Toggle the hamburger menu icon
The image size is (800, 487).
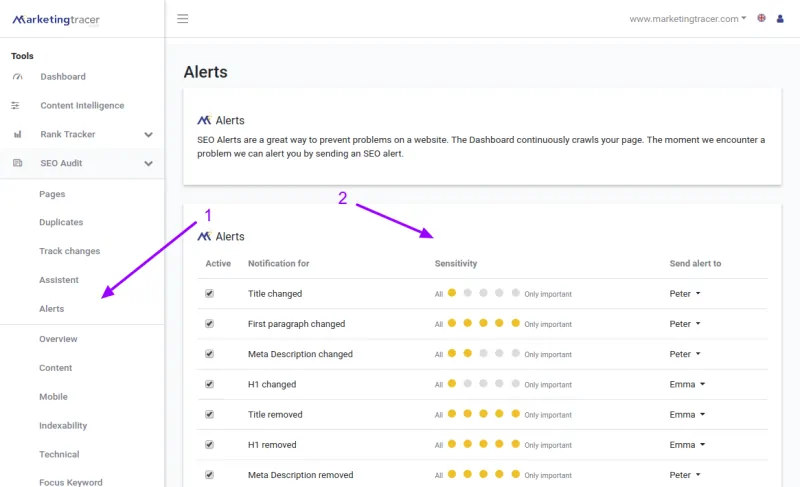click(183, 19)
